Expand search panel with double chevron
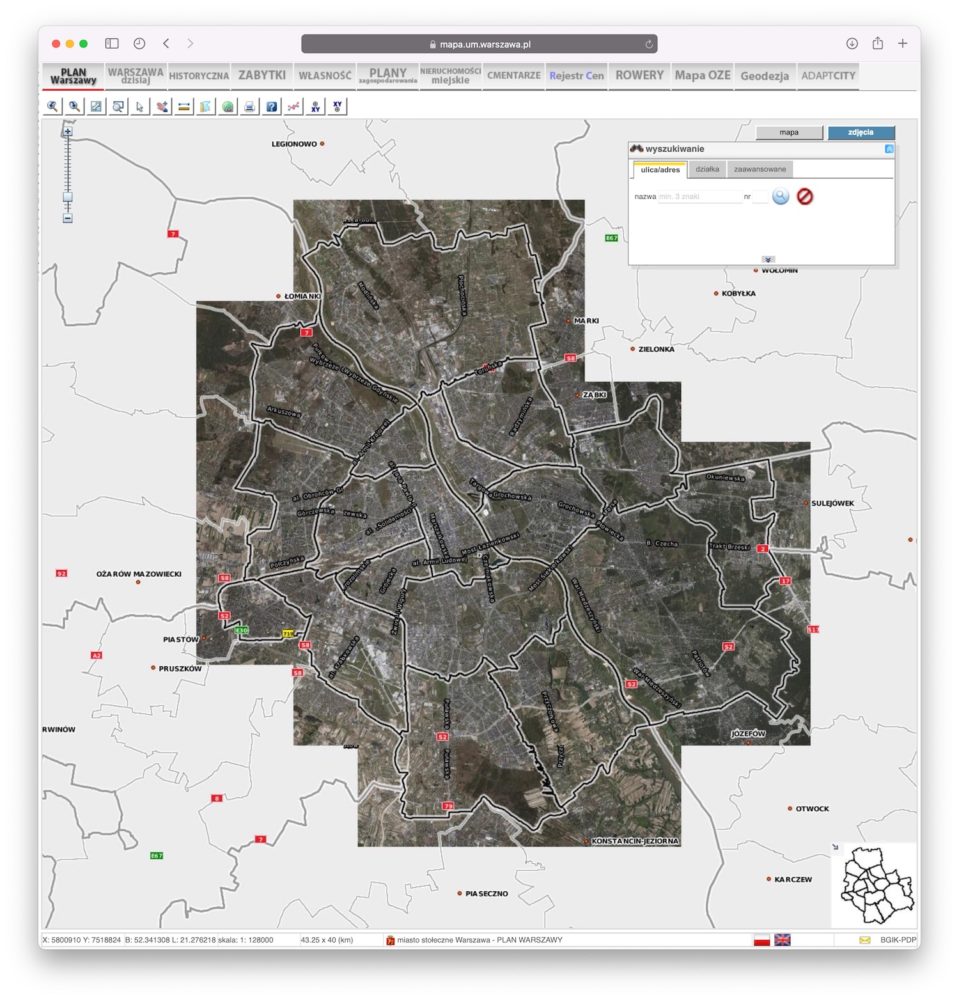The image size is (959, 1000). click(768, 260)
